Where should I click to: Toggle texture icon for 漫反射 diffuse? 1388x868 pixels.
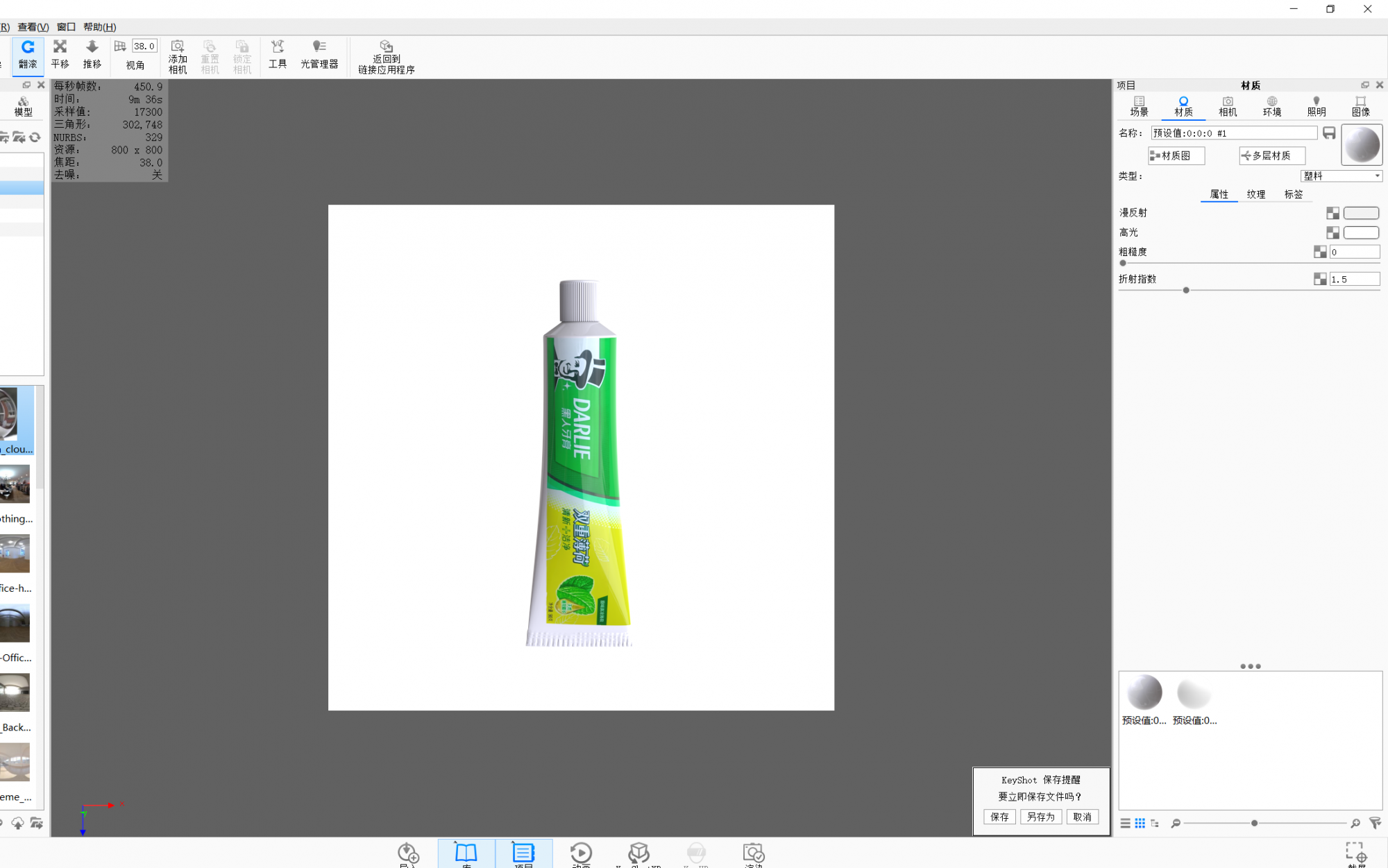(x=1332, y=213)
